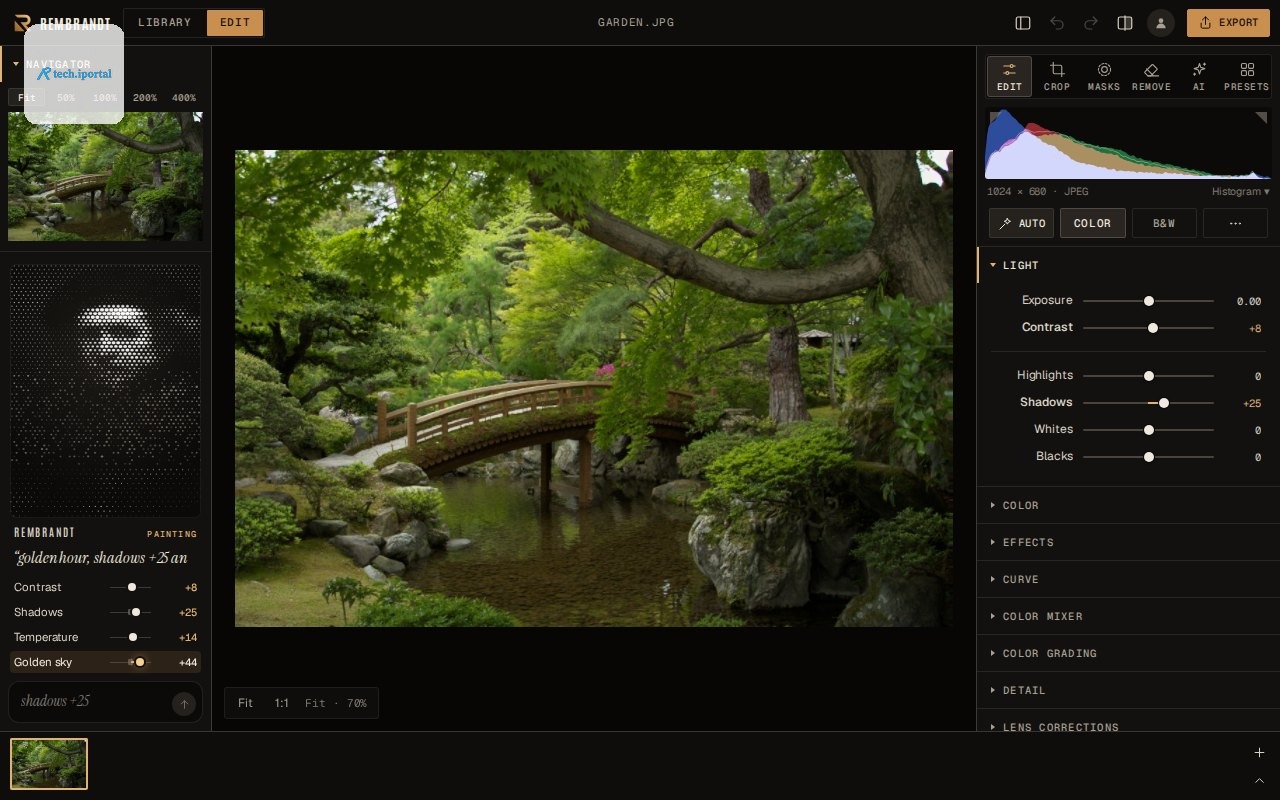Click the Shadows slider handle in Light
Image resolution: width=1280 pixels, height=800 pixels.
(1164, 403)
